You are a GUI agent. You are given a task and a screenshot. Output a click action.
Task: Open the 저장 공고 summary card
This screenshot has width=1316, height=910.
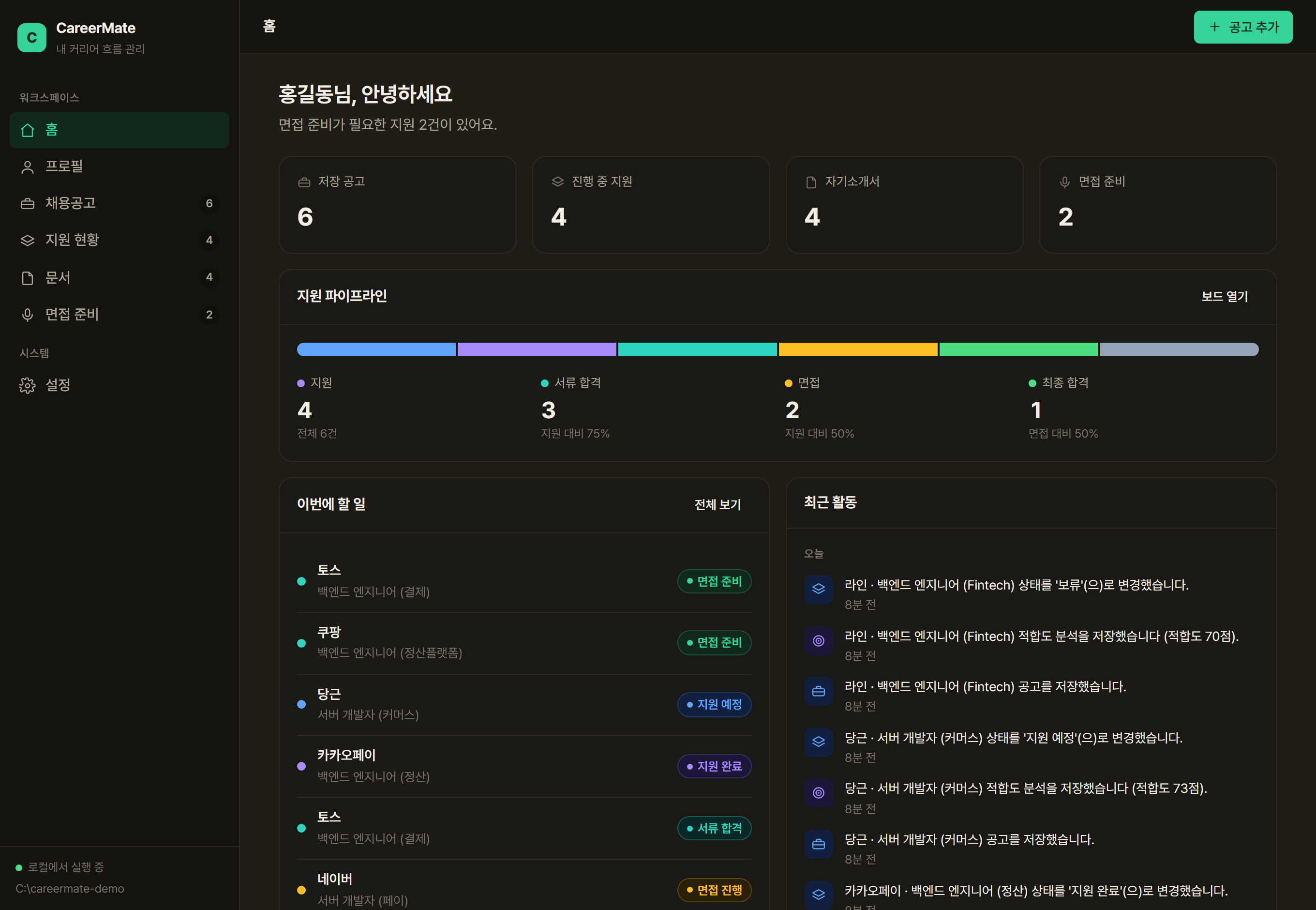397,205
